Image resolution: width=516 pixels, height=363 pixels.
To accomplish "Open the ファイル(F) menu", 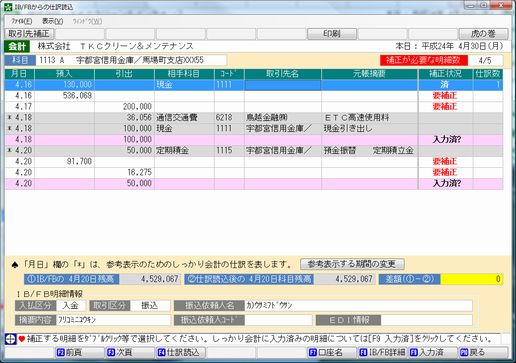I will tap(22, 21).
